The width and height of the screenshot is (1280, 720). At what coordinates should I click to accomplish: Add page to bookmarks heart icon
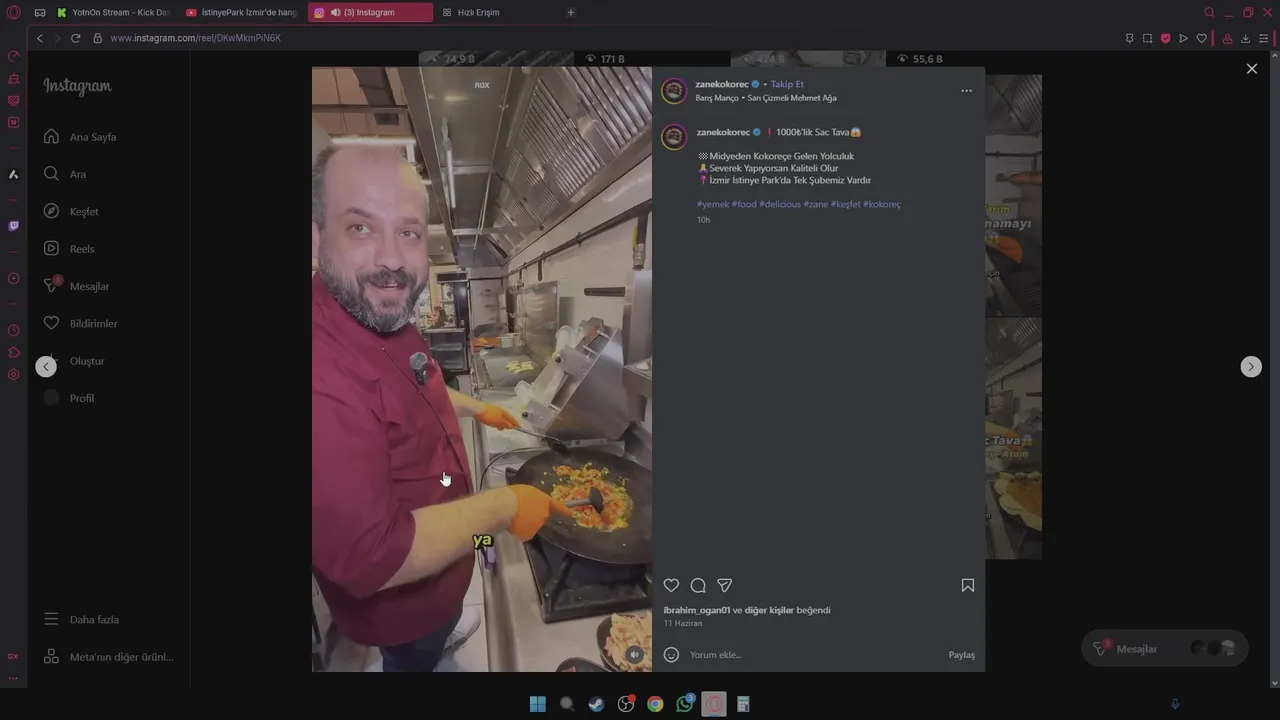coord(1201,38)
